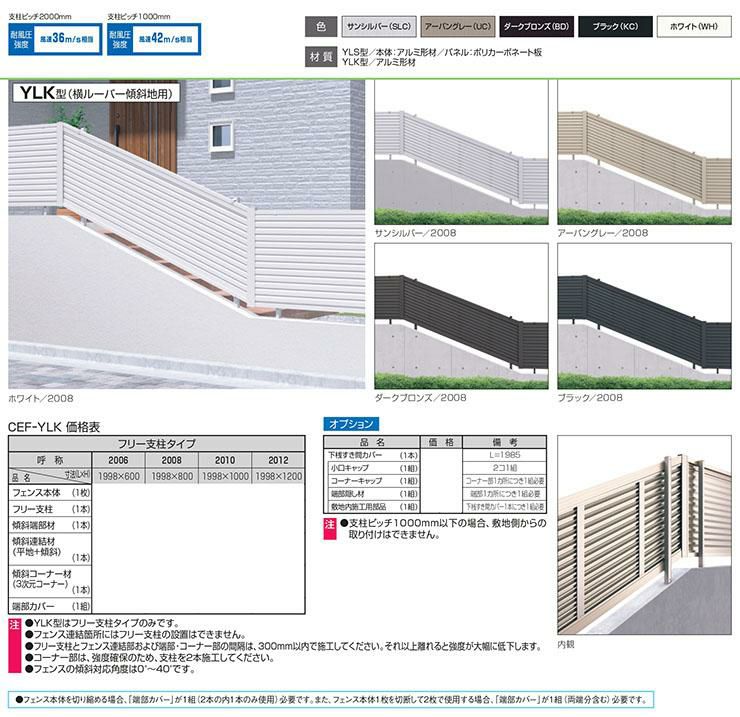
Task: Open the ダークブロンズ/2008 fence photo
Action: [x=460, y=316]
